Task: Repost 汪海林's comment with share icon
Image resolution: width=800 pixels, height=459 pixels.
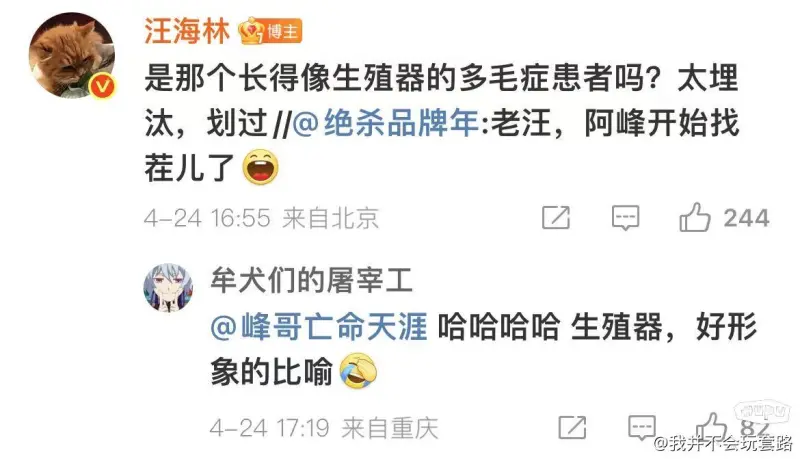Action: coord(556,218)
